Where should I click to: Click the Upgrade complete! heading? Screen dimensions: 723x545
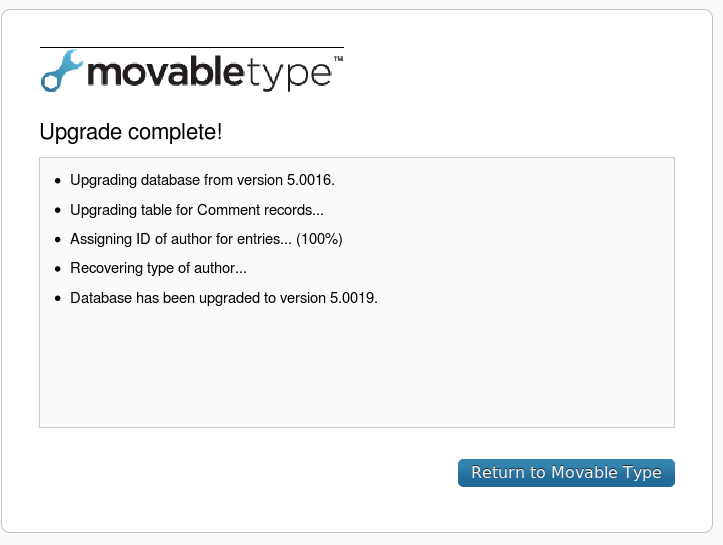[131, 132]
